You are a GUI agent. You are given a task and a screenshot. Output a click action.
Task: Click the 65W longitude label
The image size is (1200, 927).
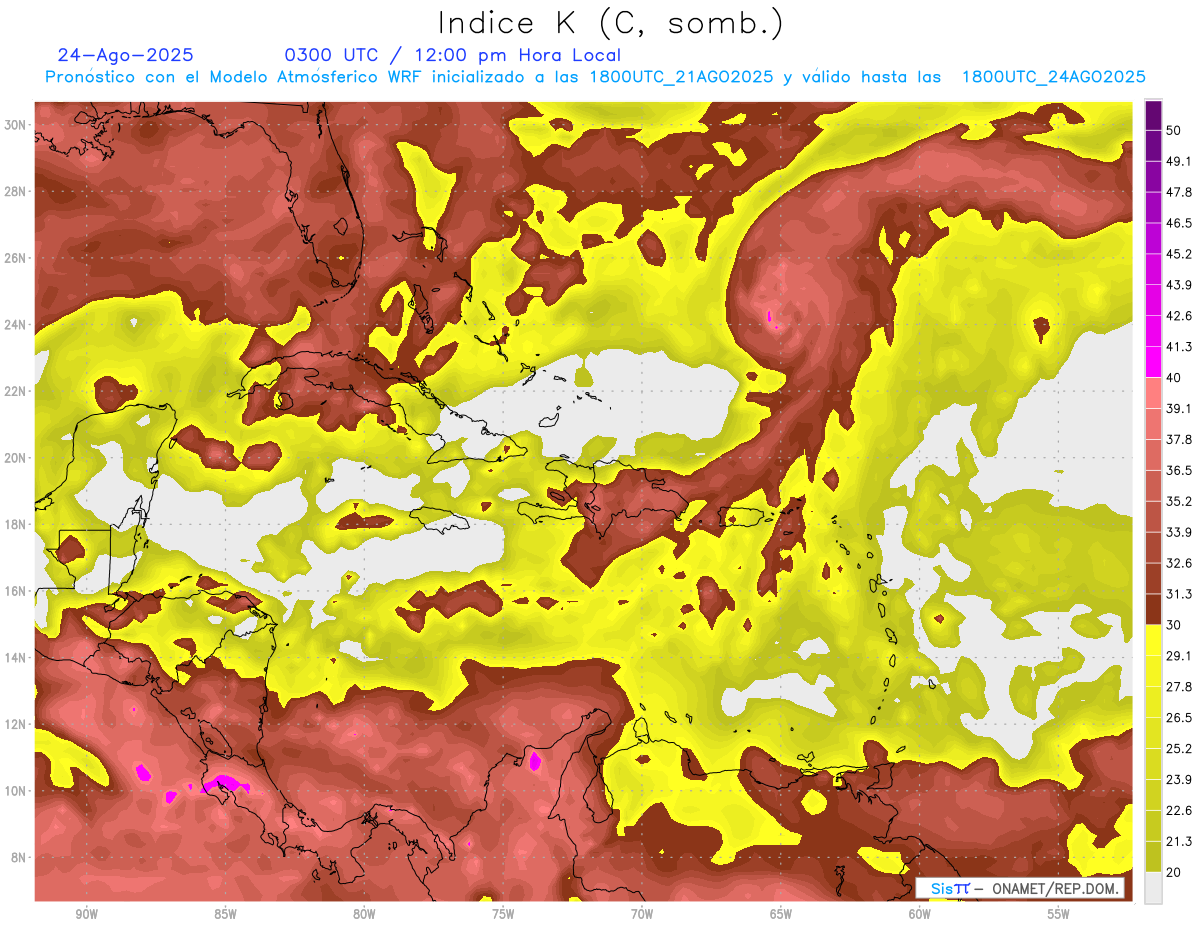[x=781, y=915]
